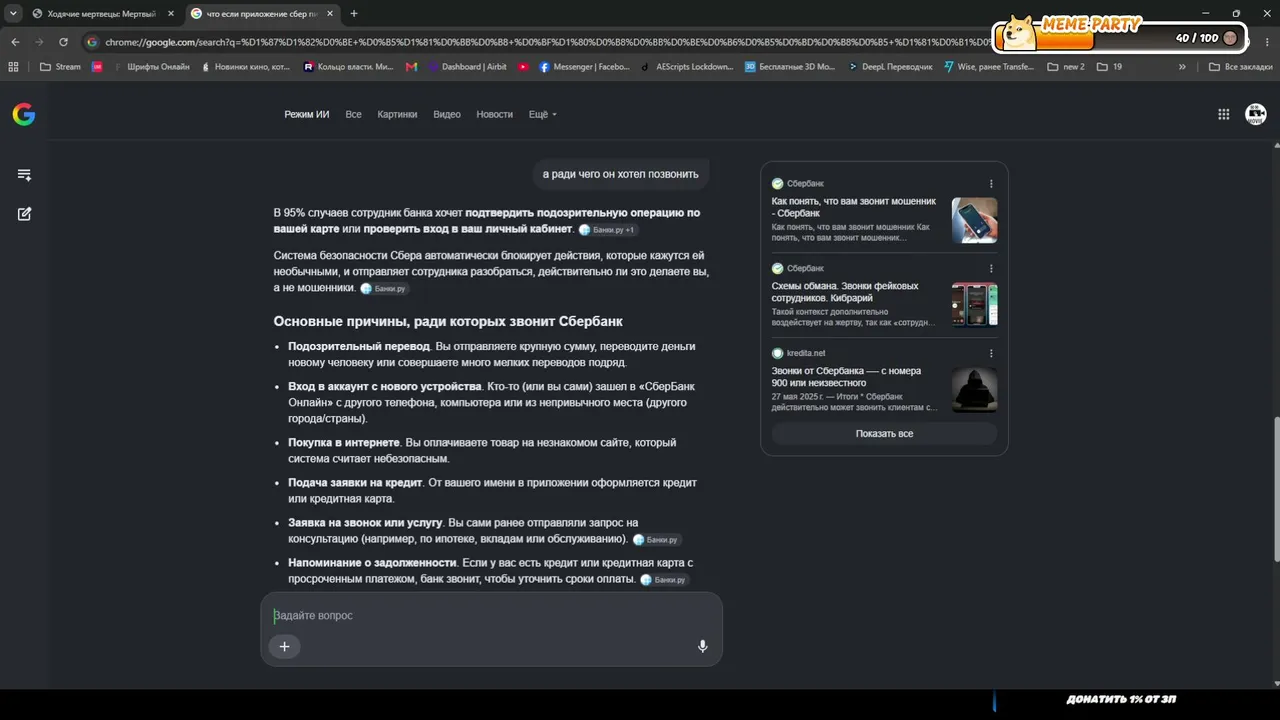Click the user message 'а ради чего он хотел позвонить'
Image resolution: width=1280 pixels, height=720 pixels.
point(621,174)
